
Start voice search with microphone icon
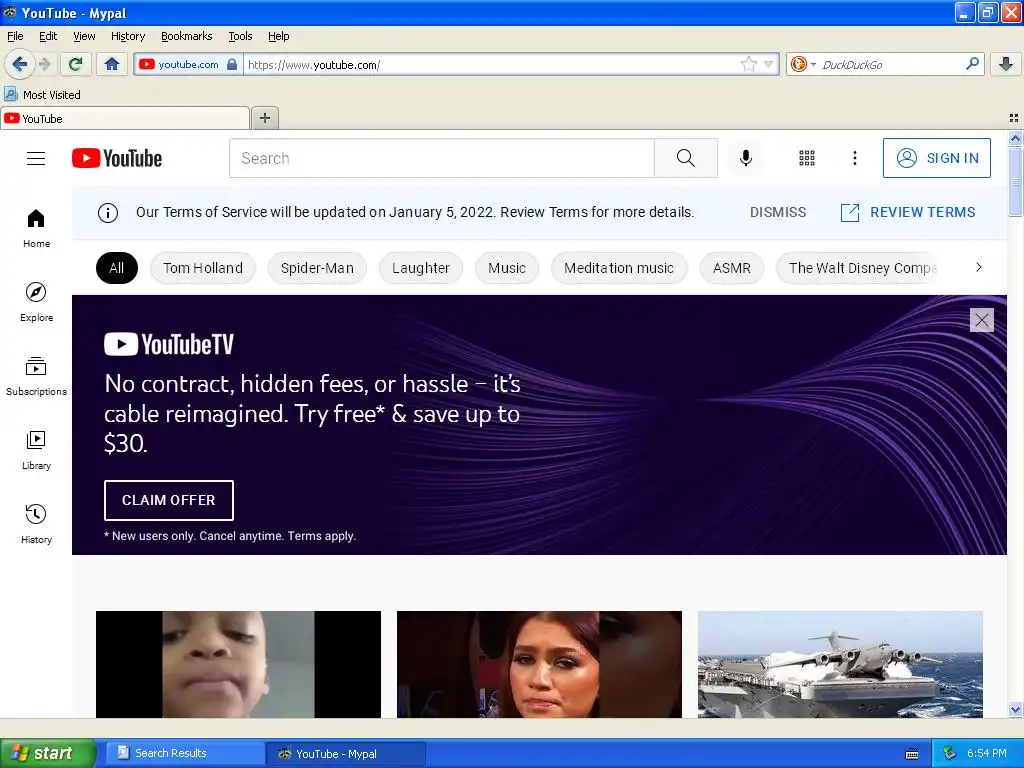[746, 158]
